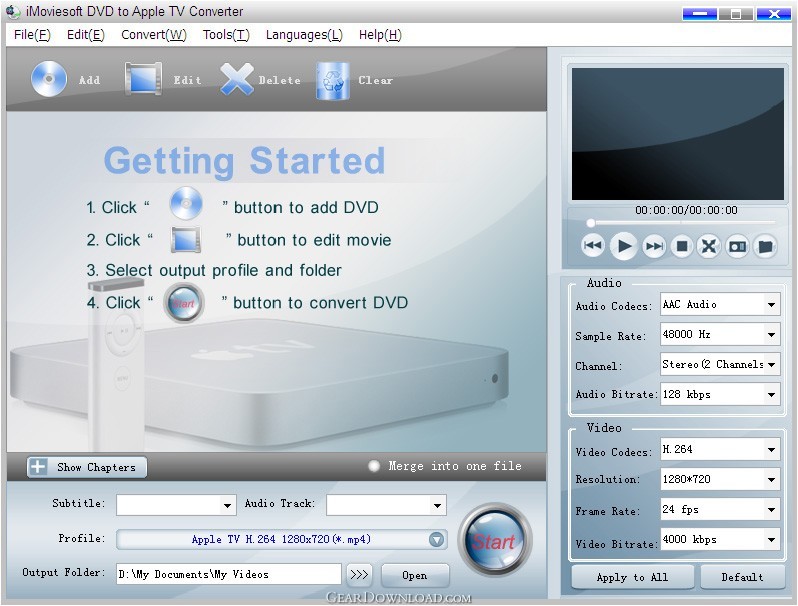Click the Show Chapters button
Screen dimensions: 798x606
[87, 467]
